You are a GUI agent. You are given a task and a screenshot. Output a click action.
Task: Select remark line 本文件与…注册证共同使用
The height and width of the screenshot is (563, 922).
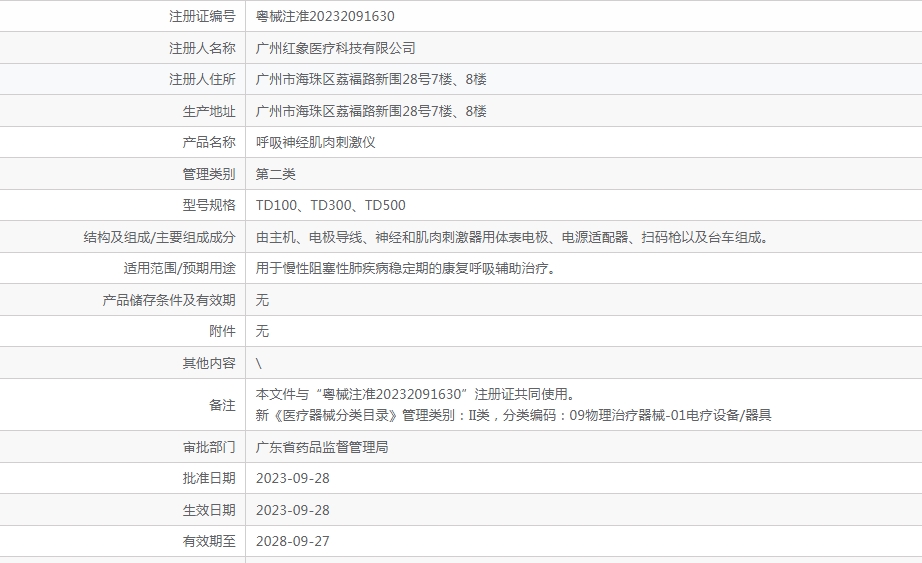[x=416, y=394]
